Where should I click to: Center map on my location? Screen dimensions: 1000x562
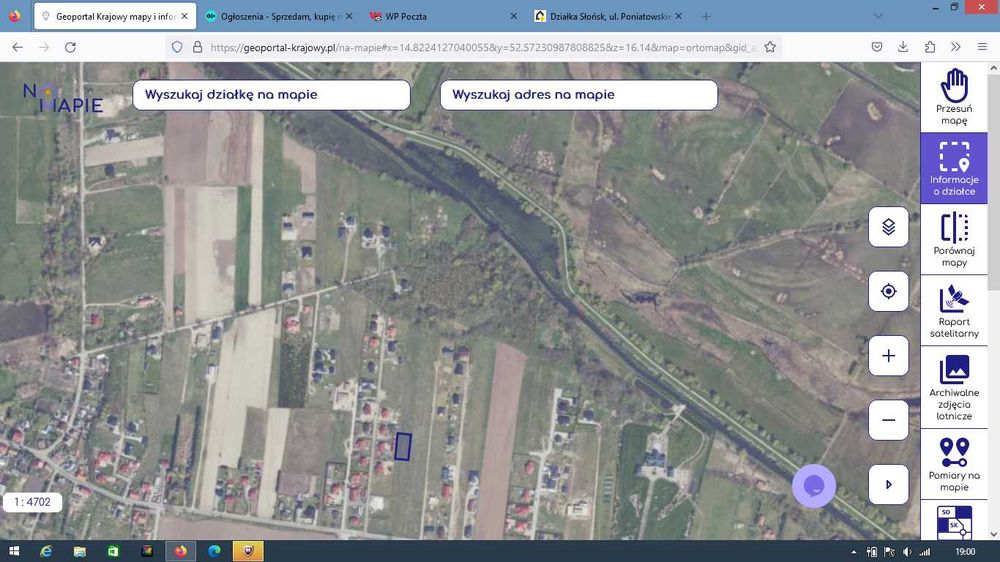(888, 292)
